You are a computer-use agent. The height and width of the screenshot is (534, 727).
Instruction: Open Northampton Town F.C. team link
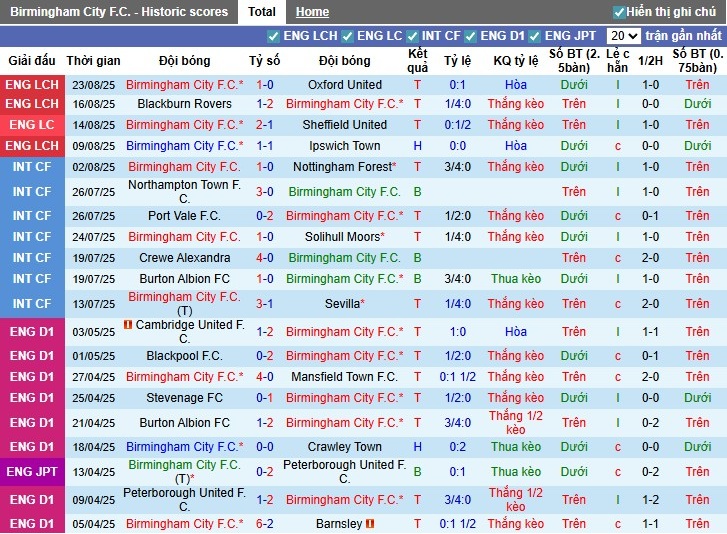185,192
